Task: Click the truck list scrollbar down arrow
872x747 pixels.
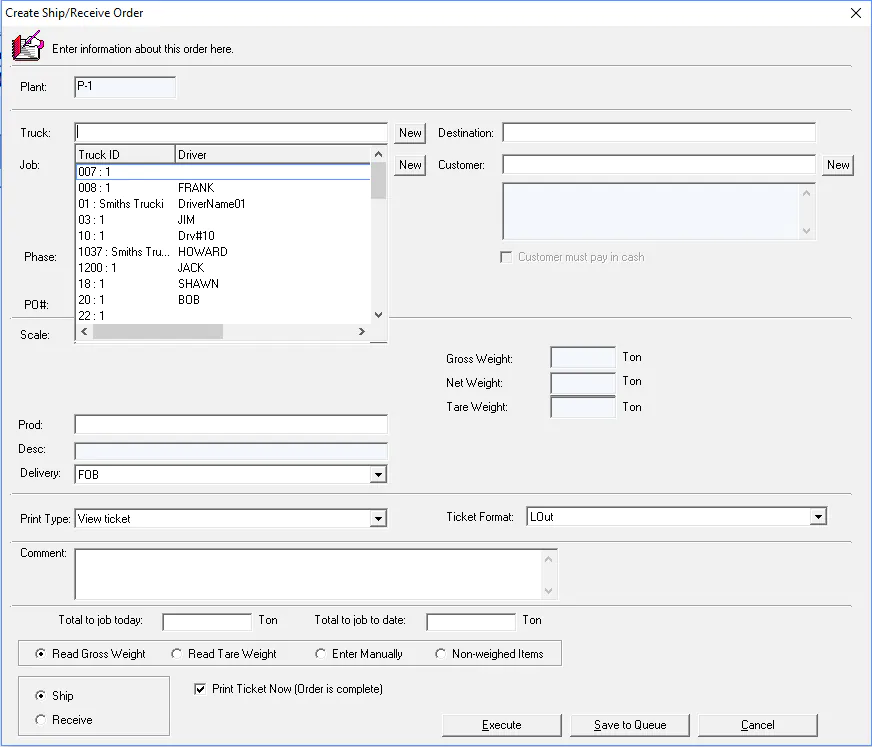Action: click(378, 313)
